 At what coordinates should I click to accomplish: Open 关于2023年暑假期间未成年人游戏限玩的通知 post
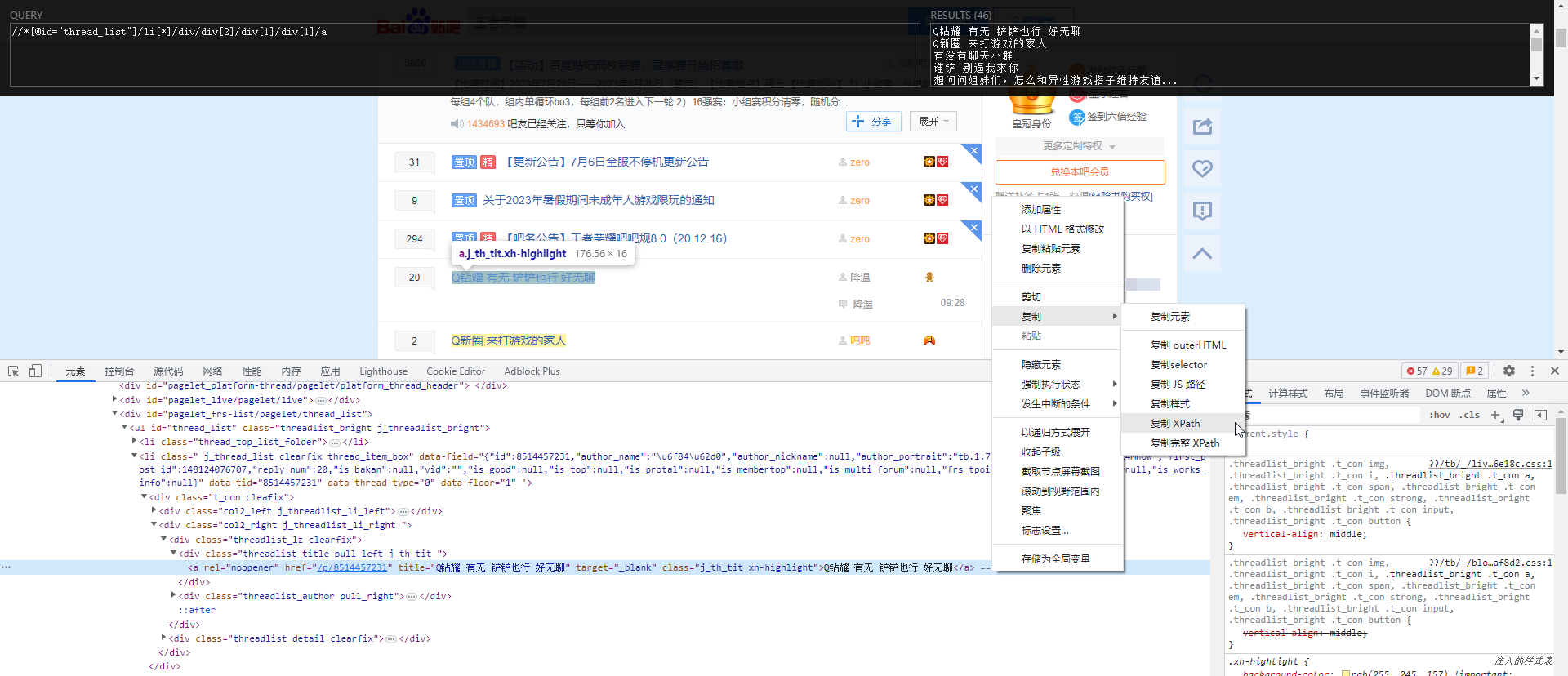(x=598, y=200)
